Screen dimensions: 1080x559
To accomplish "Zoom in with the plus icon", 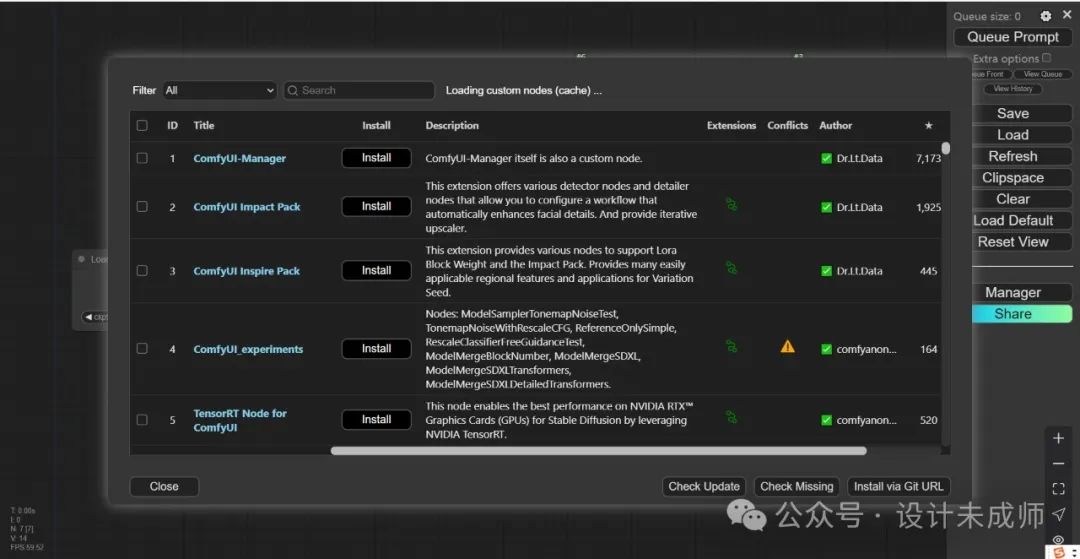I will pyautogui.click(x=1059, y=438).
